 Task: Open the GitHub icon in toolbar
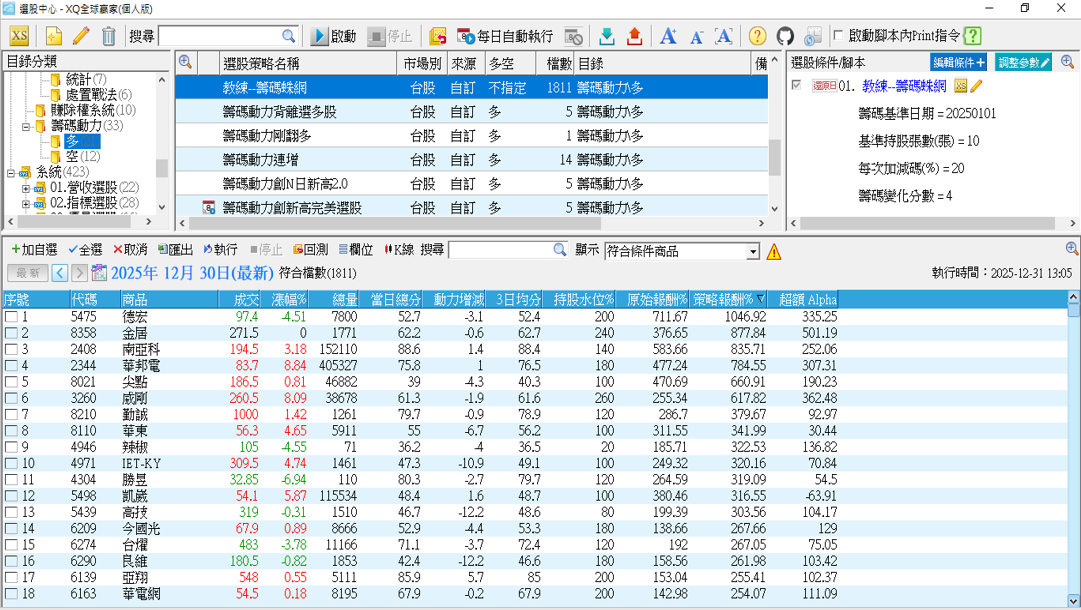tap(786, 36)
